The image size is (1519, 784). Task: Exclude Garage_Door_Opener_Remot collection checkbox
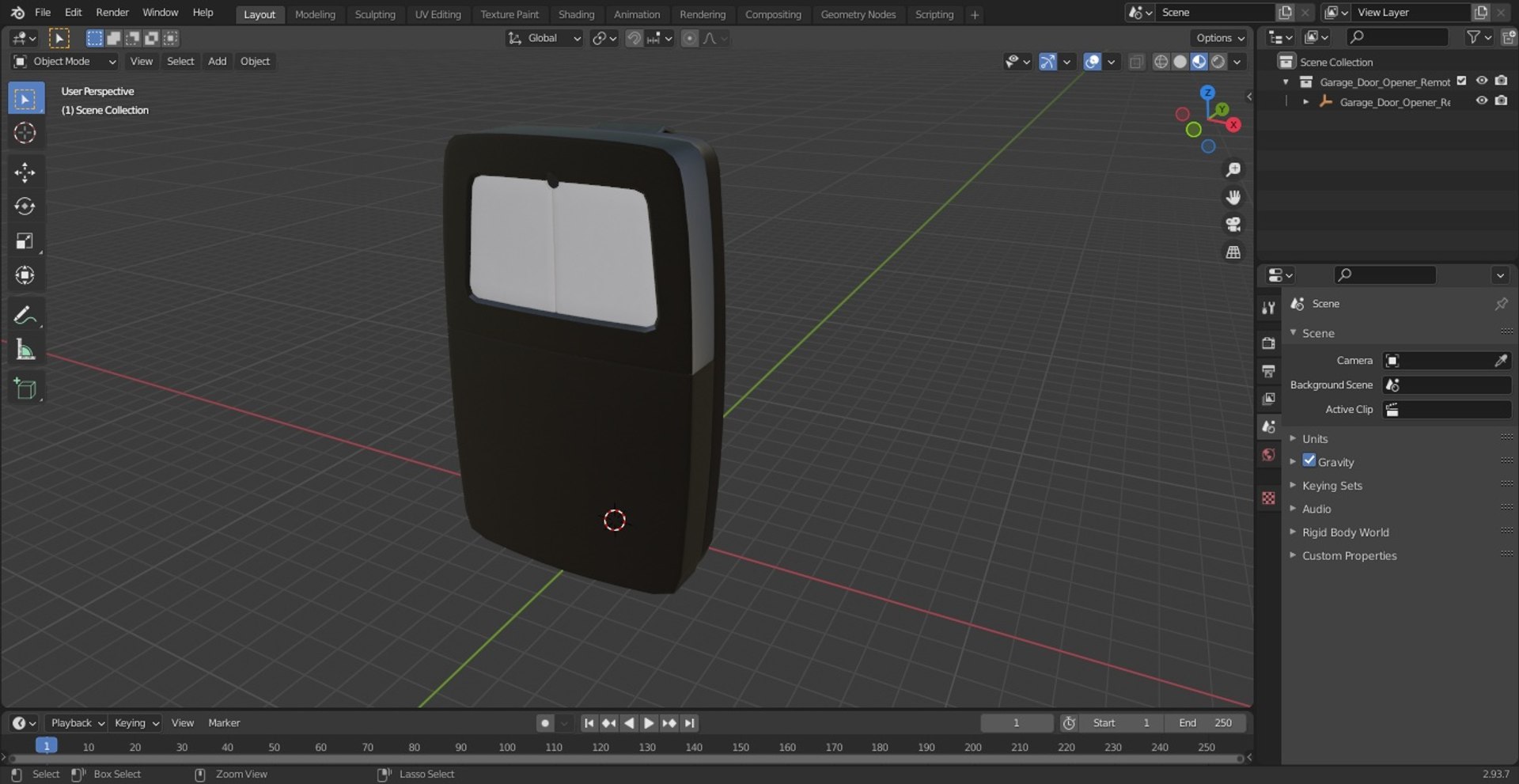1461,81
